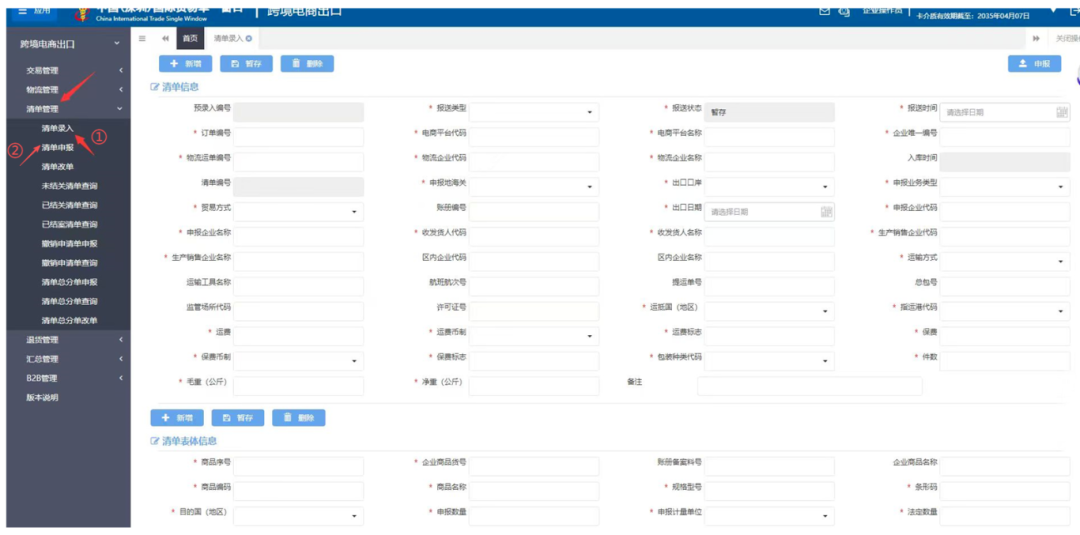Click the blue 申报 submit button
Screen dimensions: 1080x535
pos(1034,63)
